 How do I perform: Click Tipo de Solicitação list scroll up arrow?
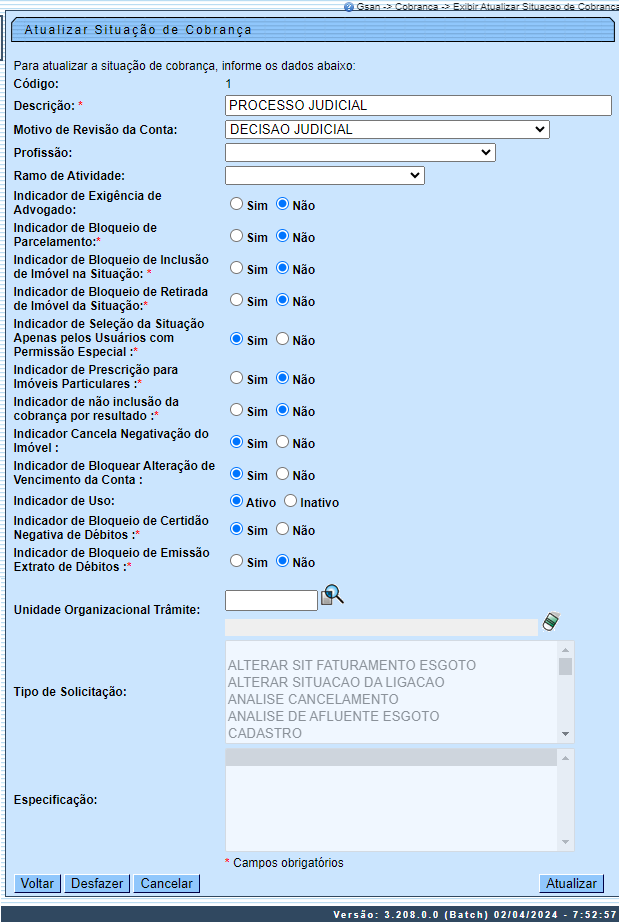click(566, 650)
